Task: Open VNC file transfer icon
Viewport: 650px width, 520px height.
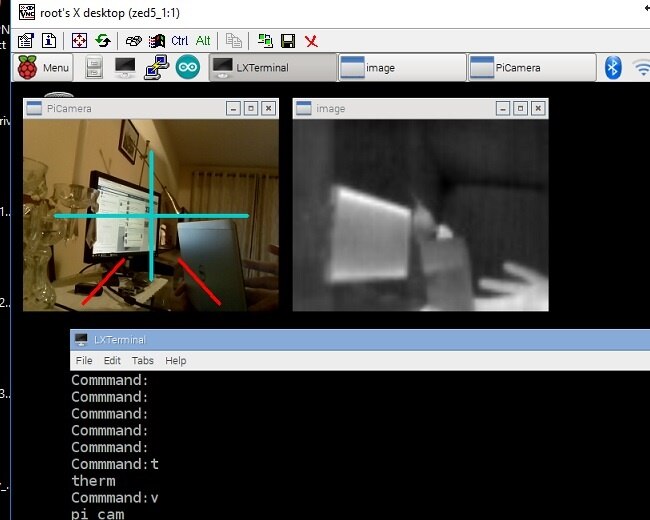Action: (265, 41)
